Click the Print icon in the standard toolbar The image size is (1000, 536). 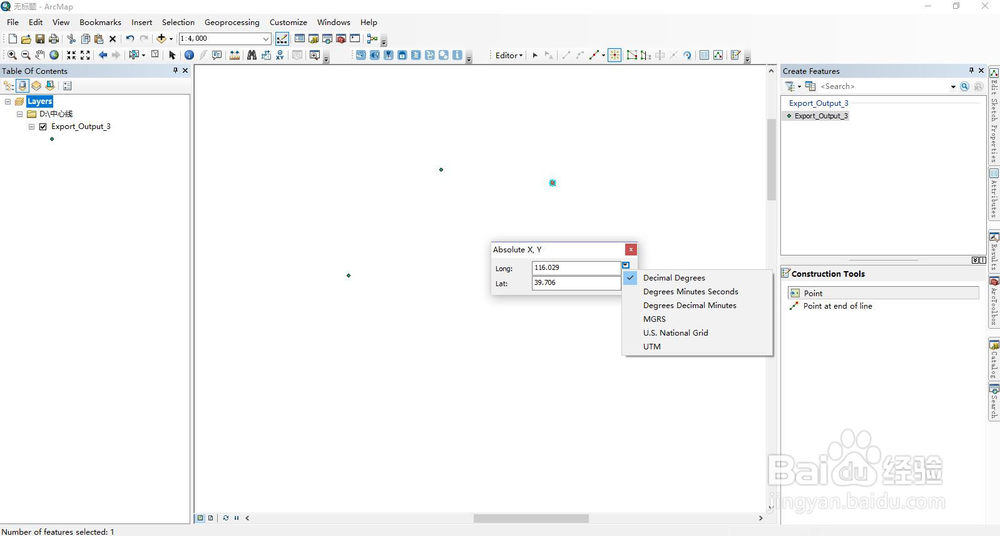click(54, 39)
